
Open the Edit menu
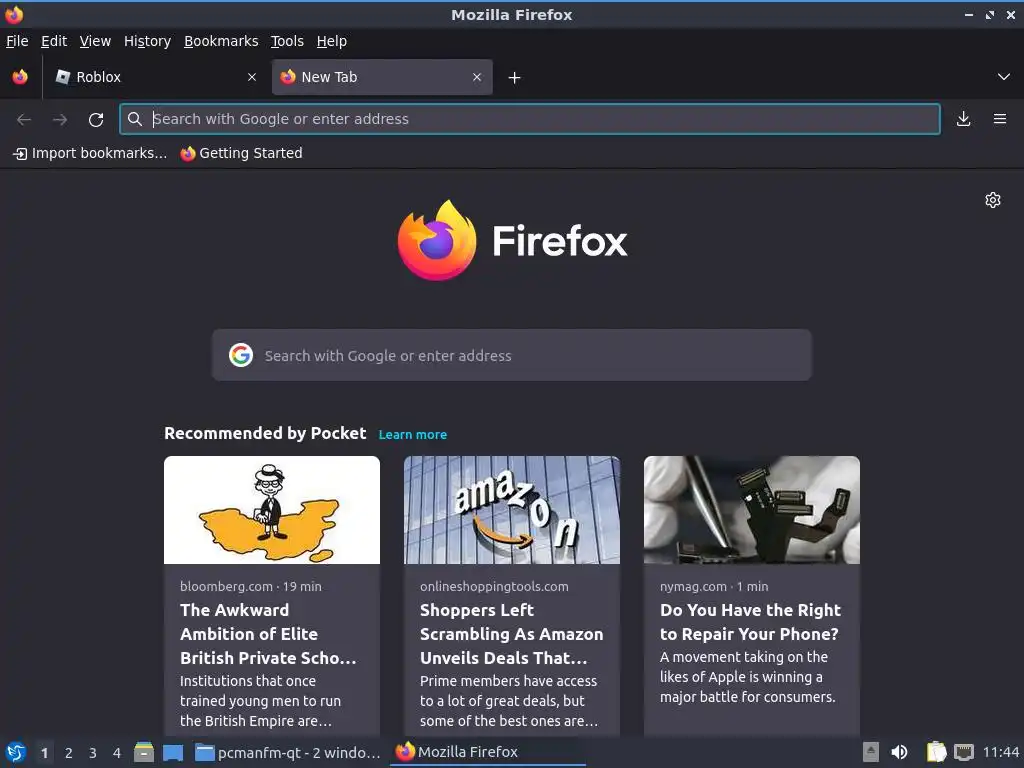(x=54, y=41)
